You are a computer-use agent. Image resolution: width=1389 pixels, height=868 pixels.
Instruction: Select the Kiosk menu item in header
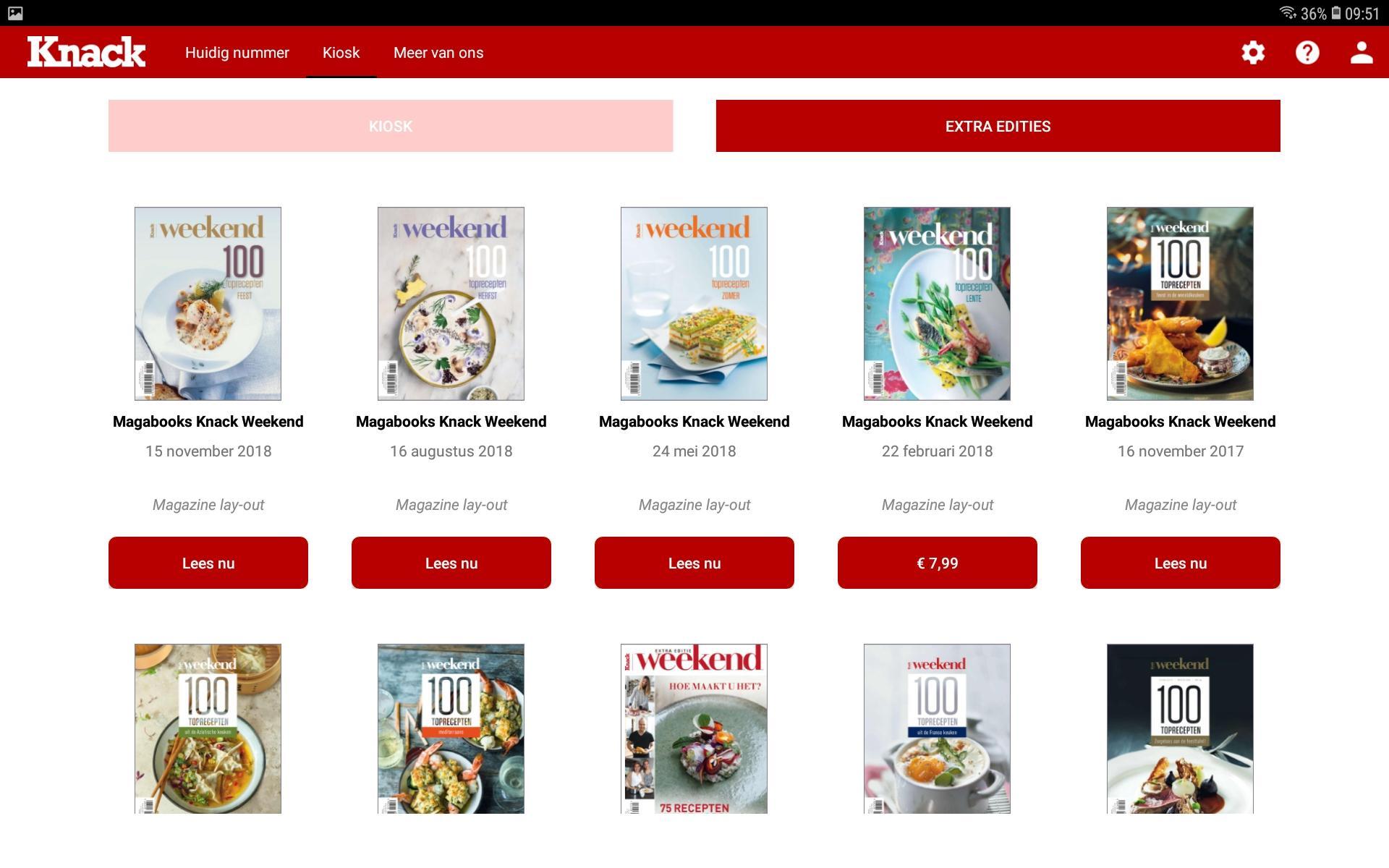click(341, 53)
